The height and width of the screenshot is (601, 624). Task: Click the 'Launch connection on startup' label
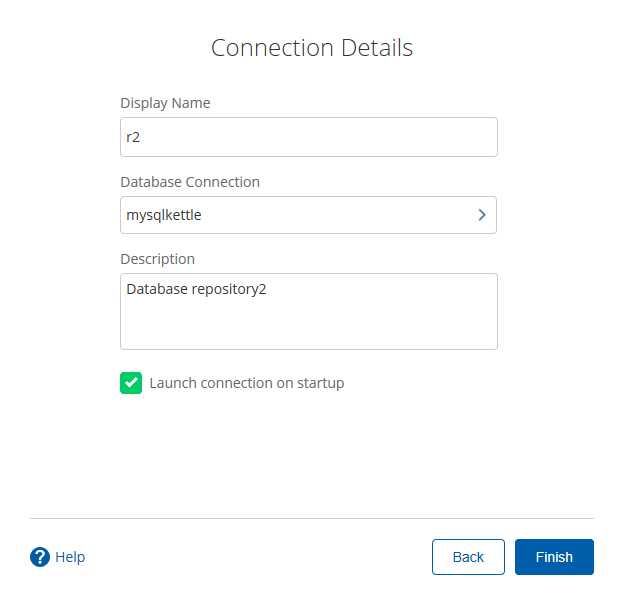point(246,383)
